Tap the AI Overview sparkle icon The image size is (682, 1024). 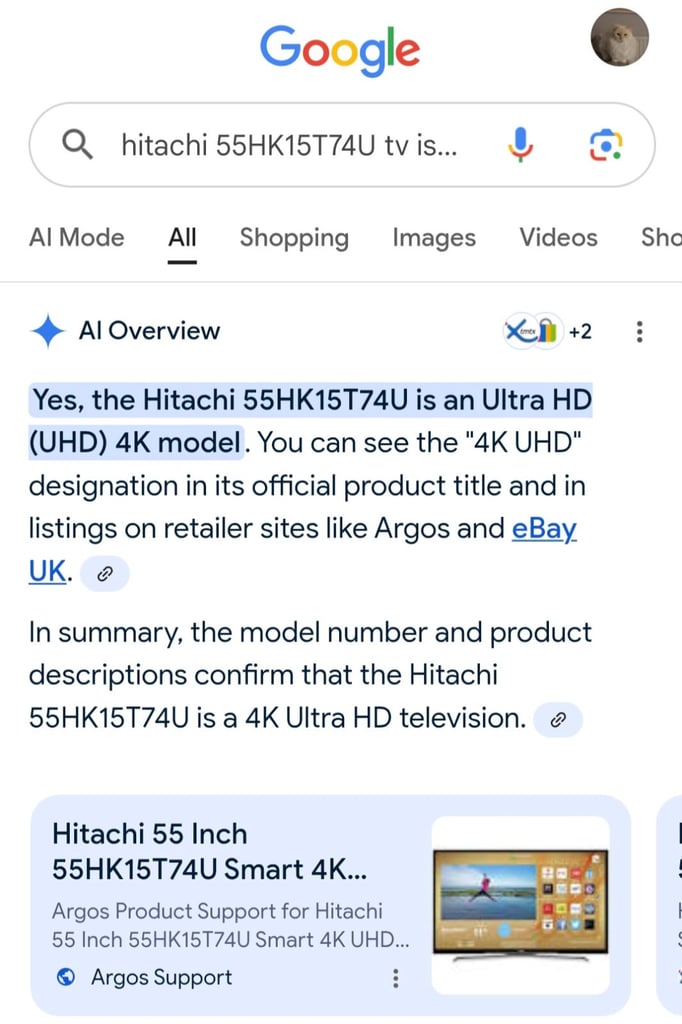coord(48,331)
